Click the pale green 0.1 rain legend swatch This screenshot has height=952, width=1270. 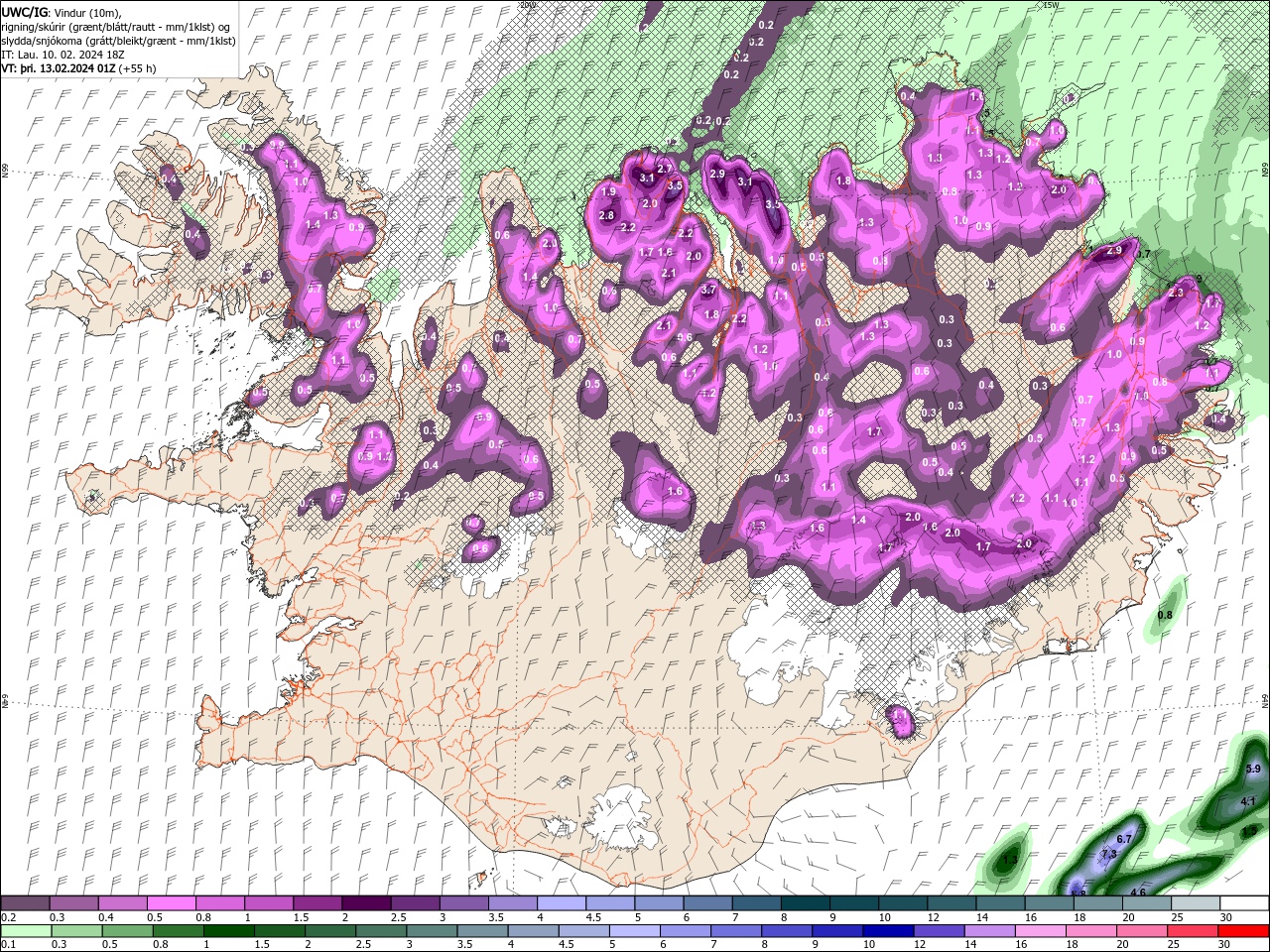pos(25,930)
